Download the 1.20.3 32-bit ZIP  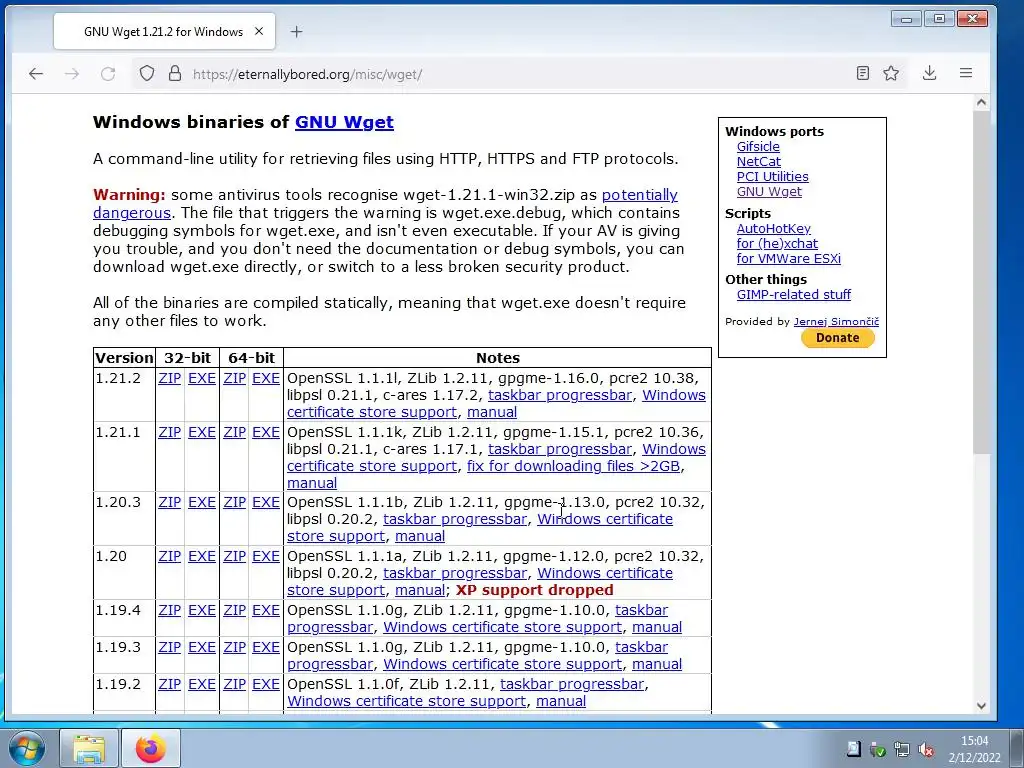point(169,502)
